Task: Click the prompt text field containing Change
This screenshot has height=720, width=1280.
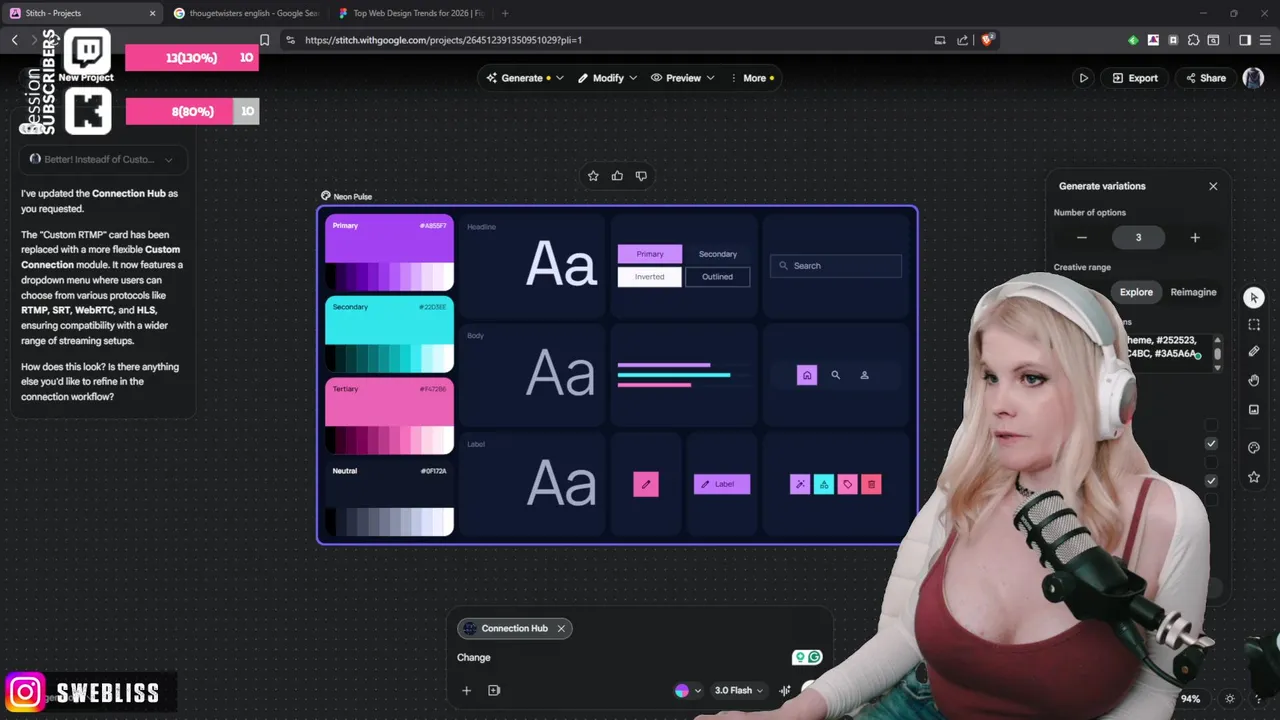Action: [620, 657]
